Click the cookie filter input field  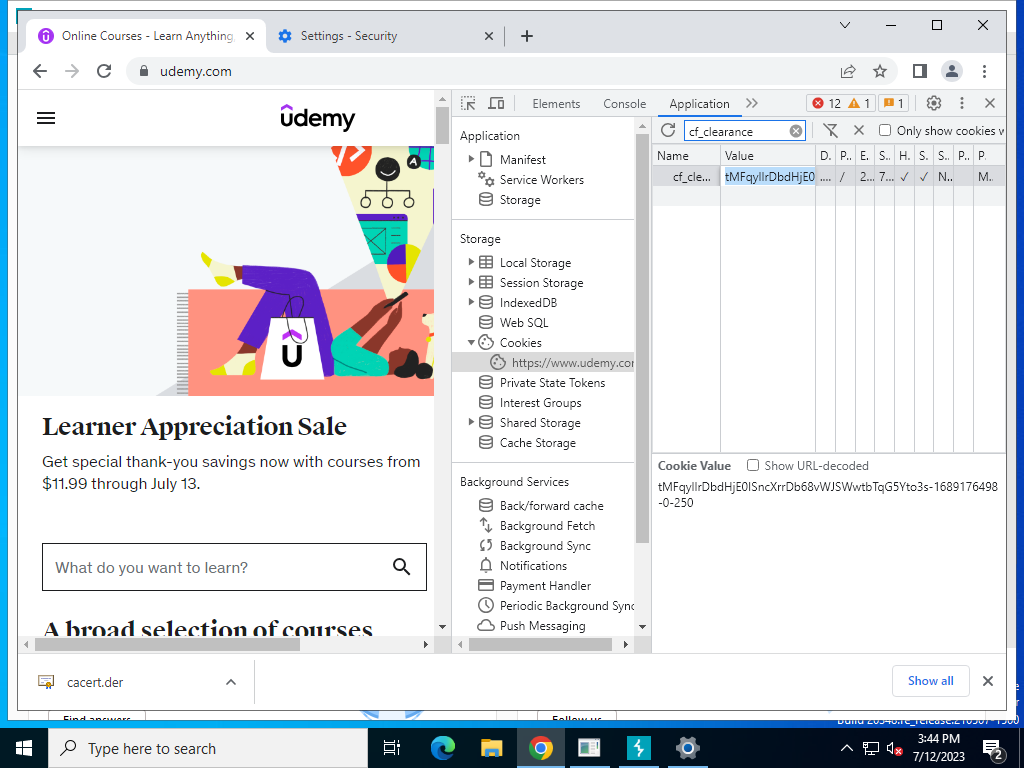(x=737, y=131)
